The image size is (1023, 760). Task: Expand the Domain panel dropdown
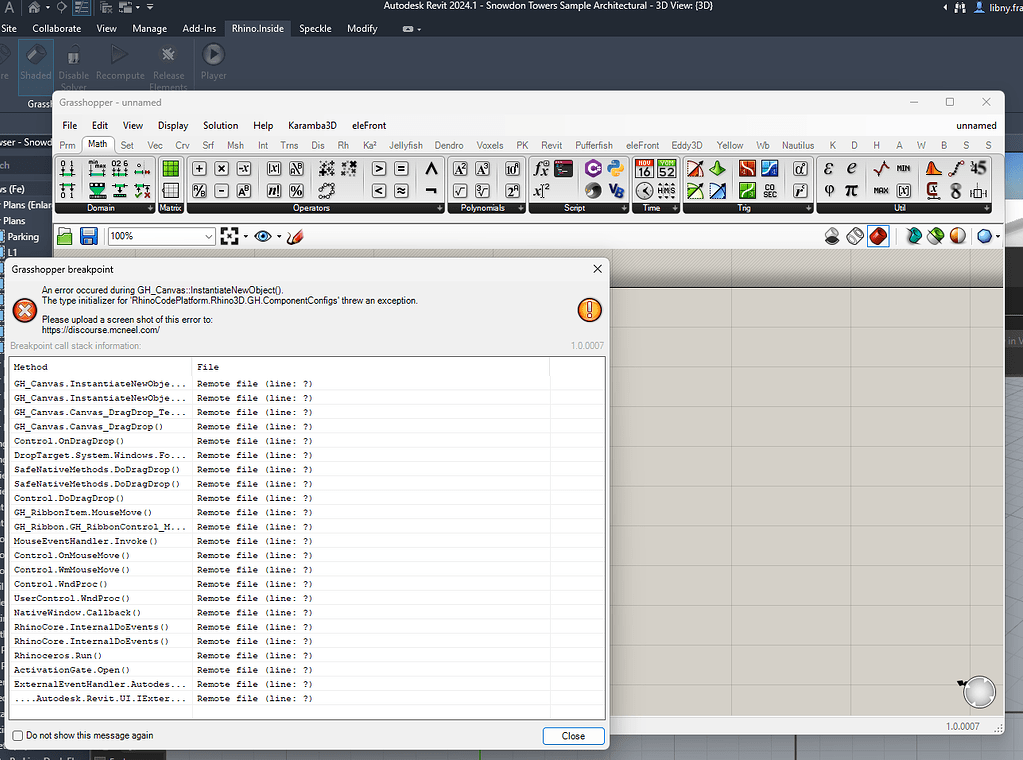point(150,208)
